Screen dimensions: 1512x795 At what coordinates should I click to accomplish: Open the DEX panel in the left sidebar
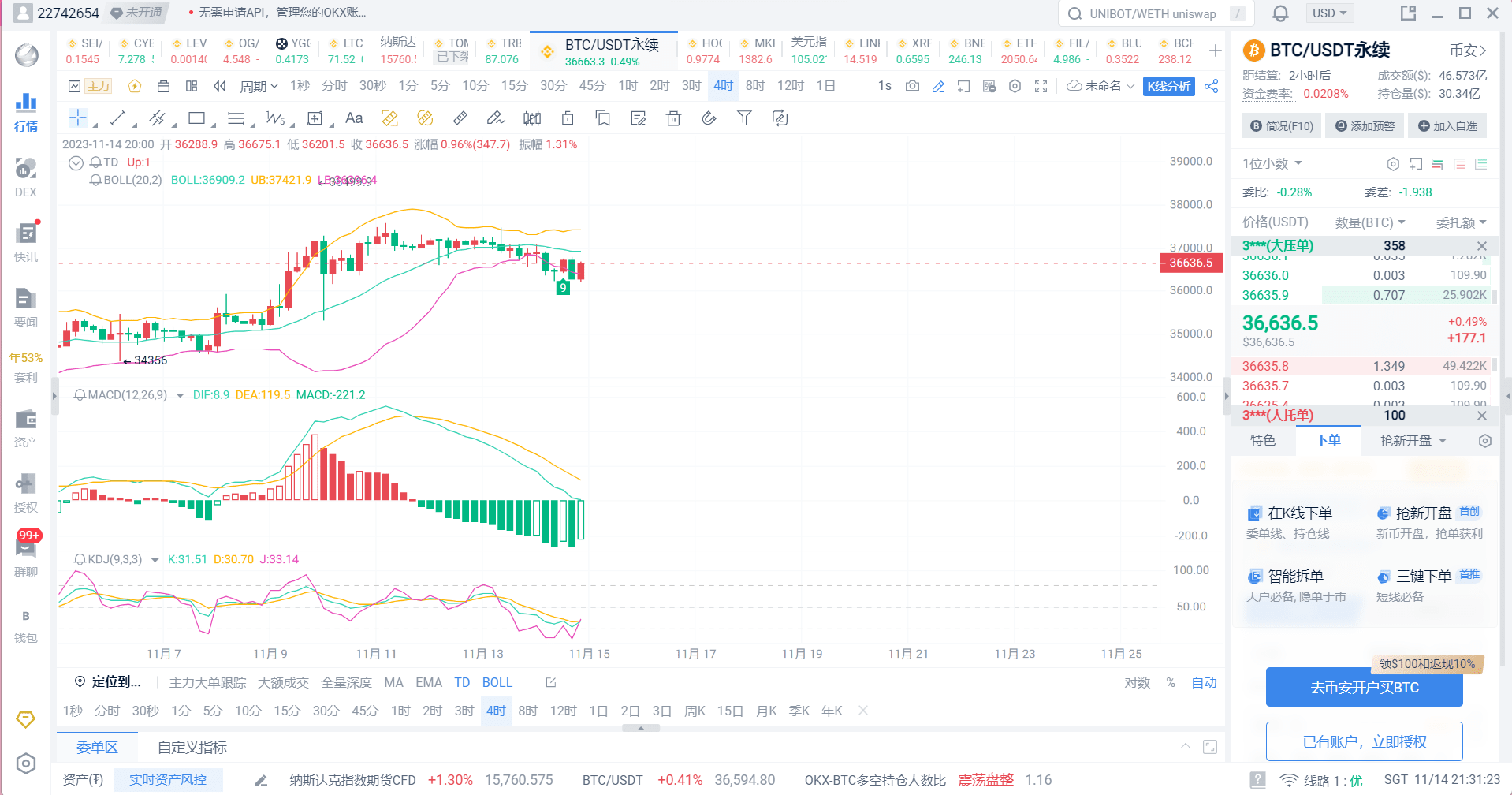tap(25, 175)
